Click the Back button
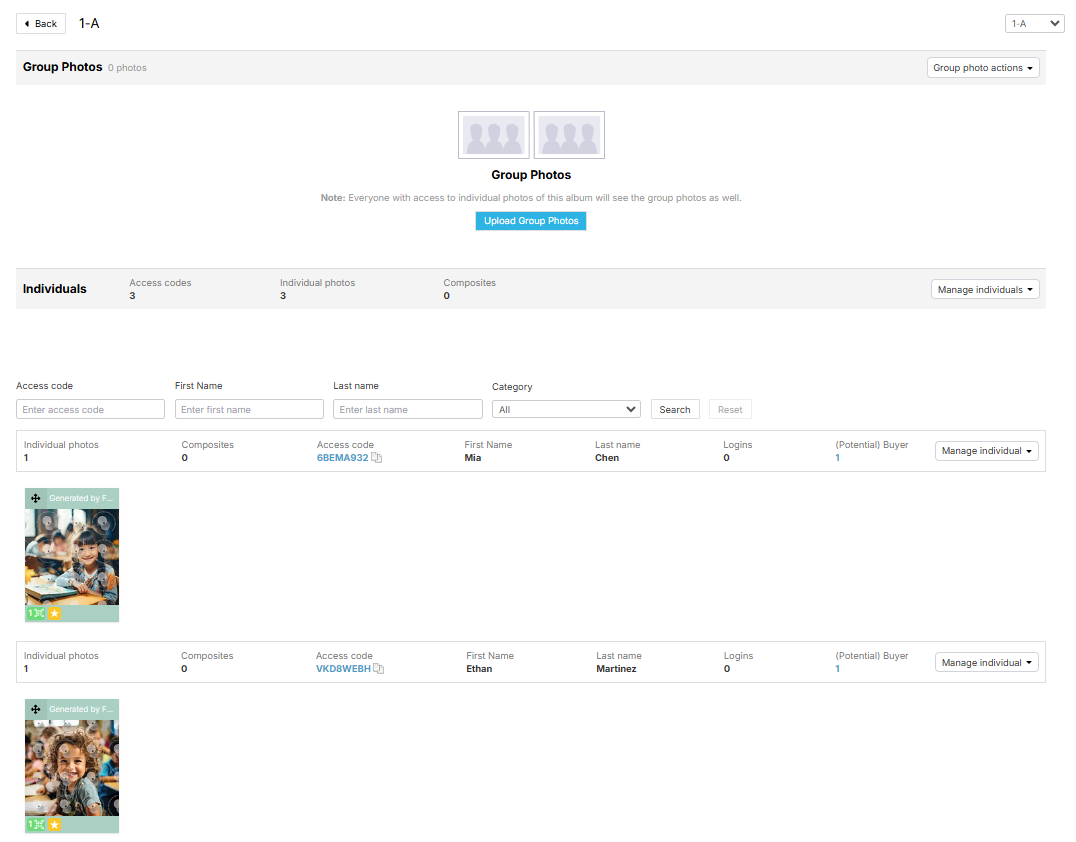Viewport: 1076px width, 842px height. [x=40, y=23]
